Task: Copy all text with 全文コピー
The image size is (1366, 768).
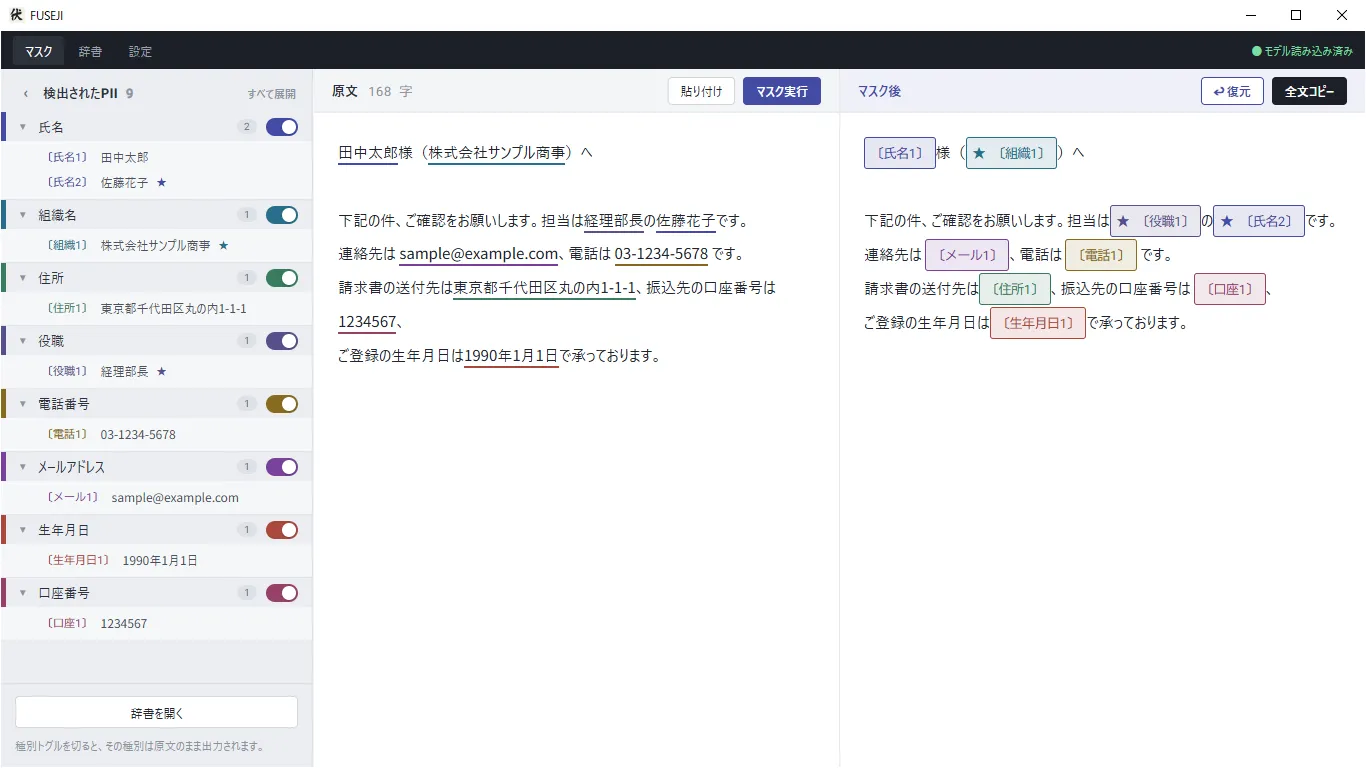Action: click(x=1309, y=91)
